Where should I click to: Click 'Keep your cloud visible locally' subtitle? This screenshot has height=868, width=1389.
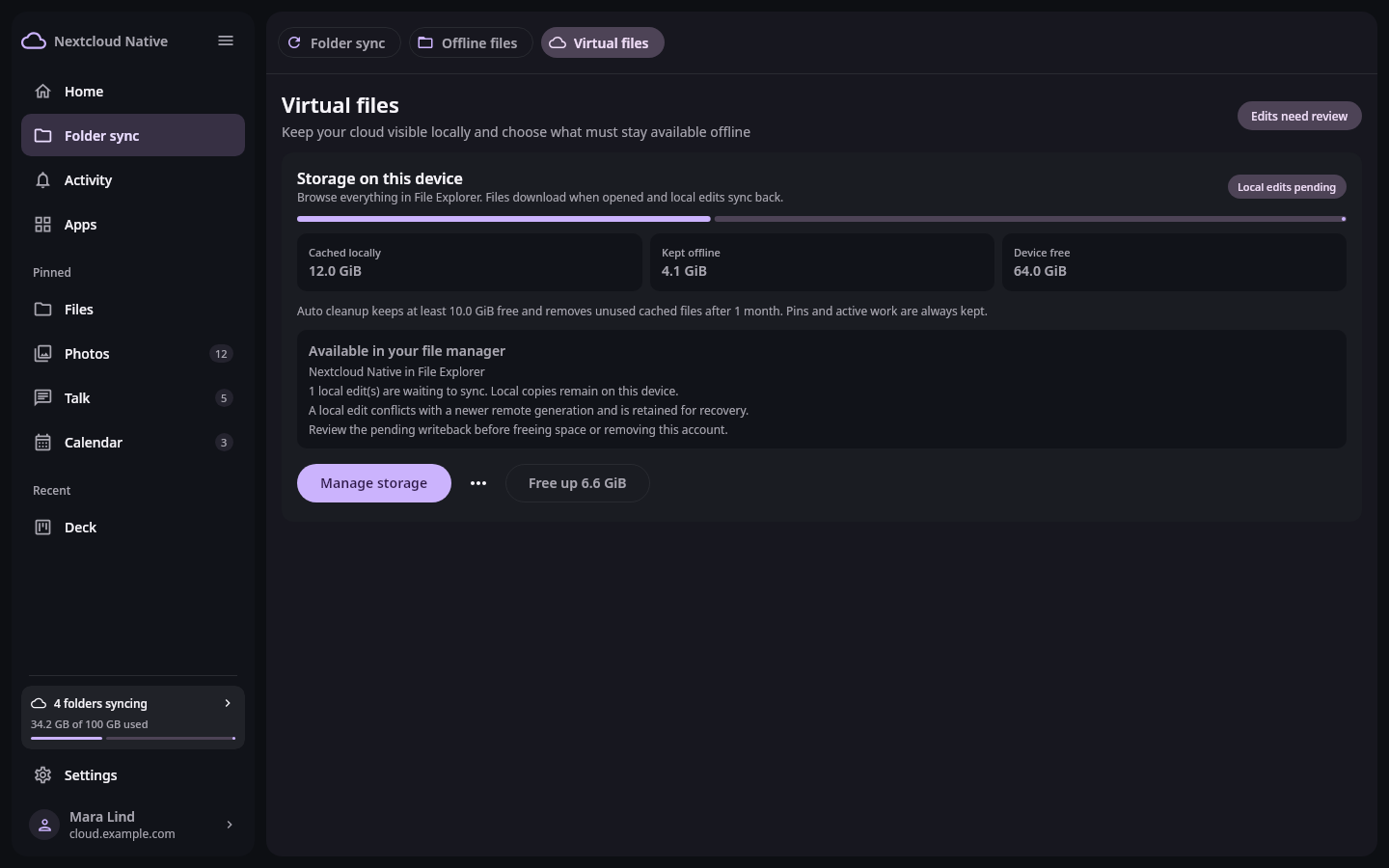click(516, 132)
